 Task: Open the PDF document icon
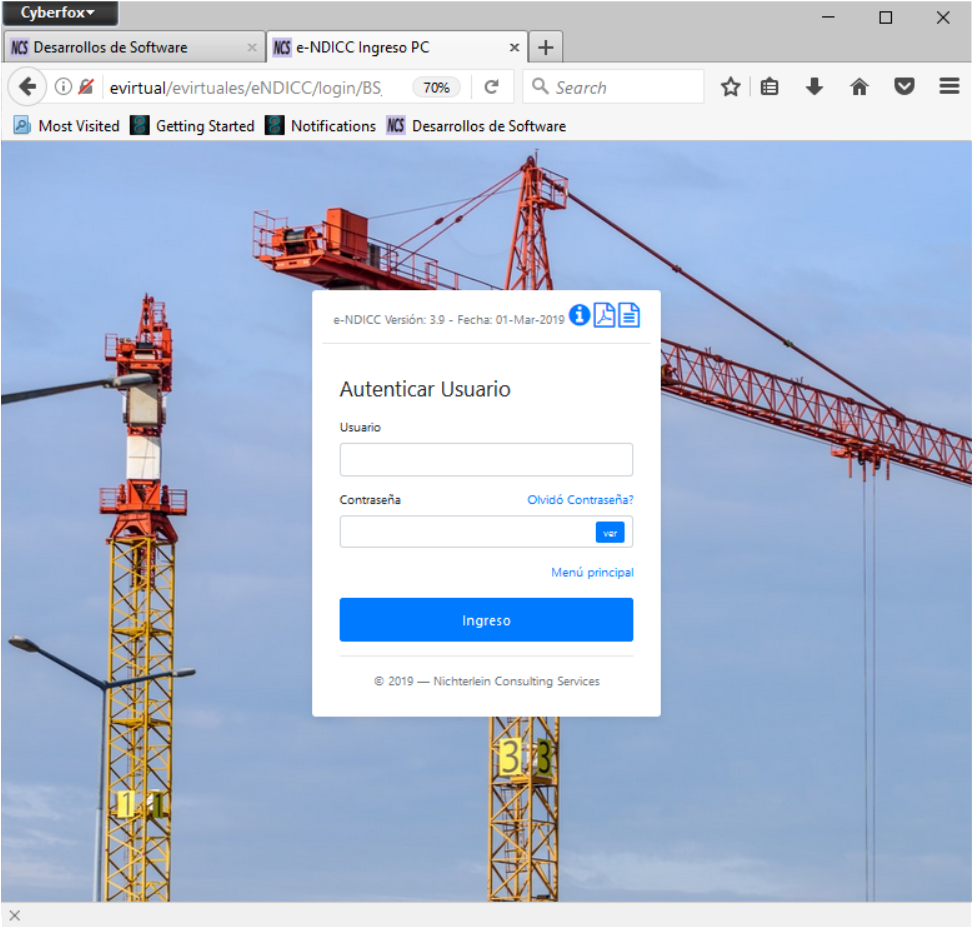[604, 316]
